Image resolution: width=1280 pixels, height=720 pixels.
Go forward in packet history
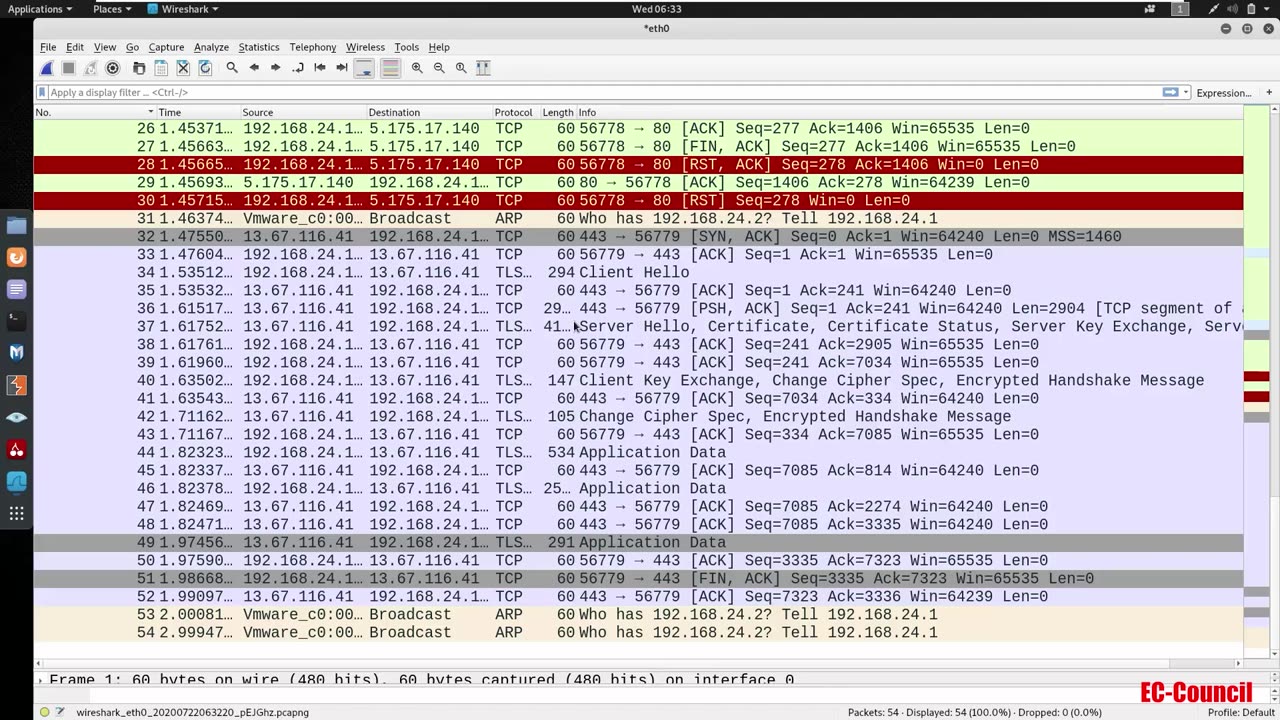(x=276, y=68)
